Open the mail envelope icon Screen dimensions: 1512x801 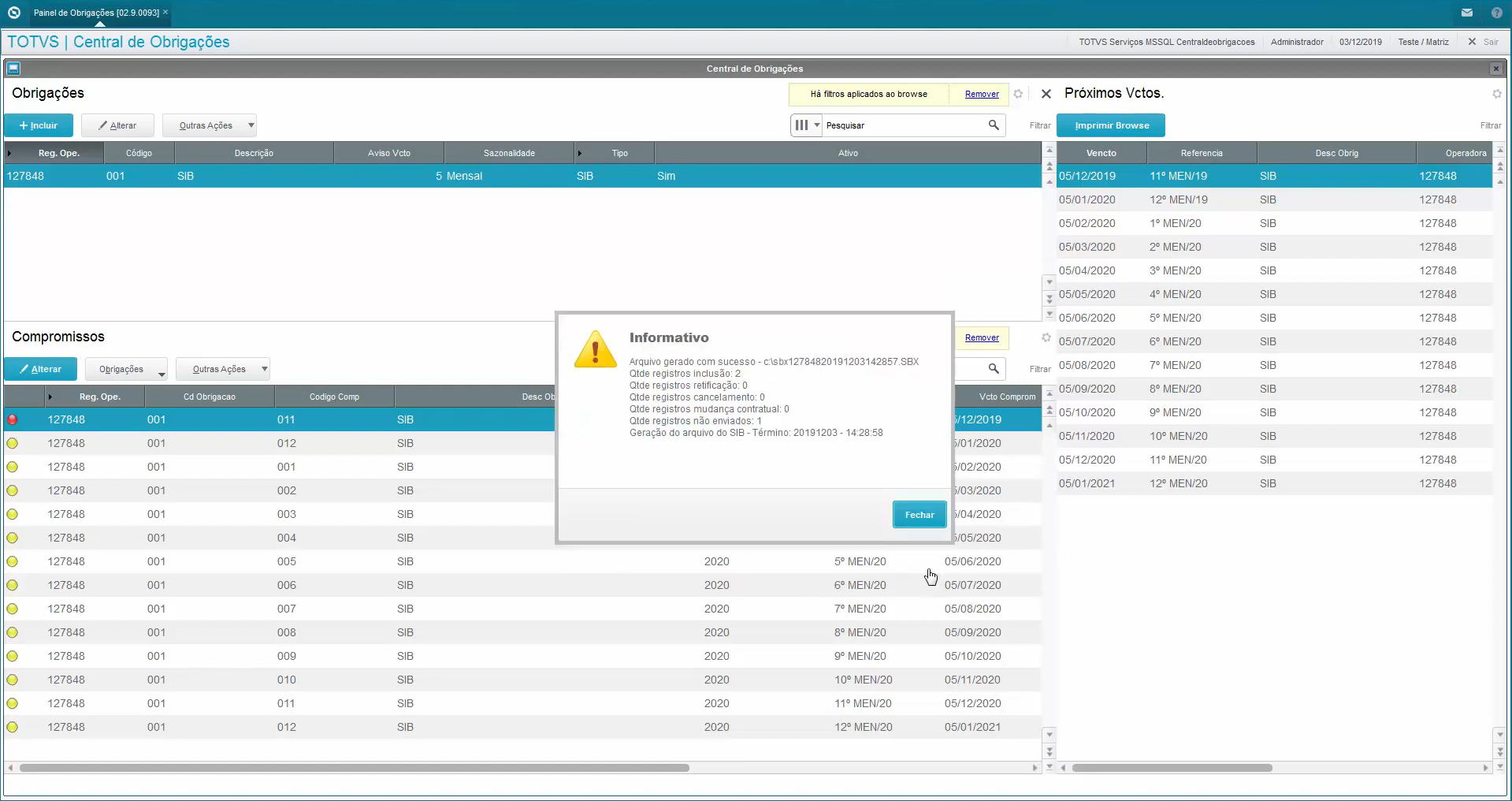(x=1467, y=13)
